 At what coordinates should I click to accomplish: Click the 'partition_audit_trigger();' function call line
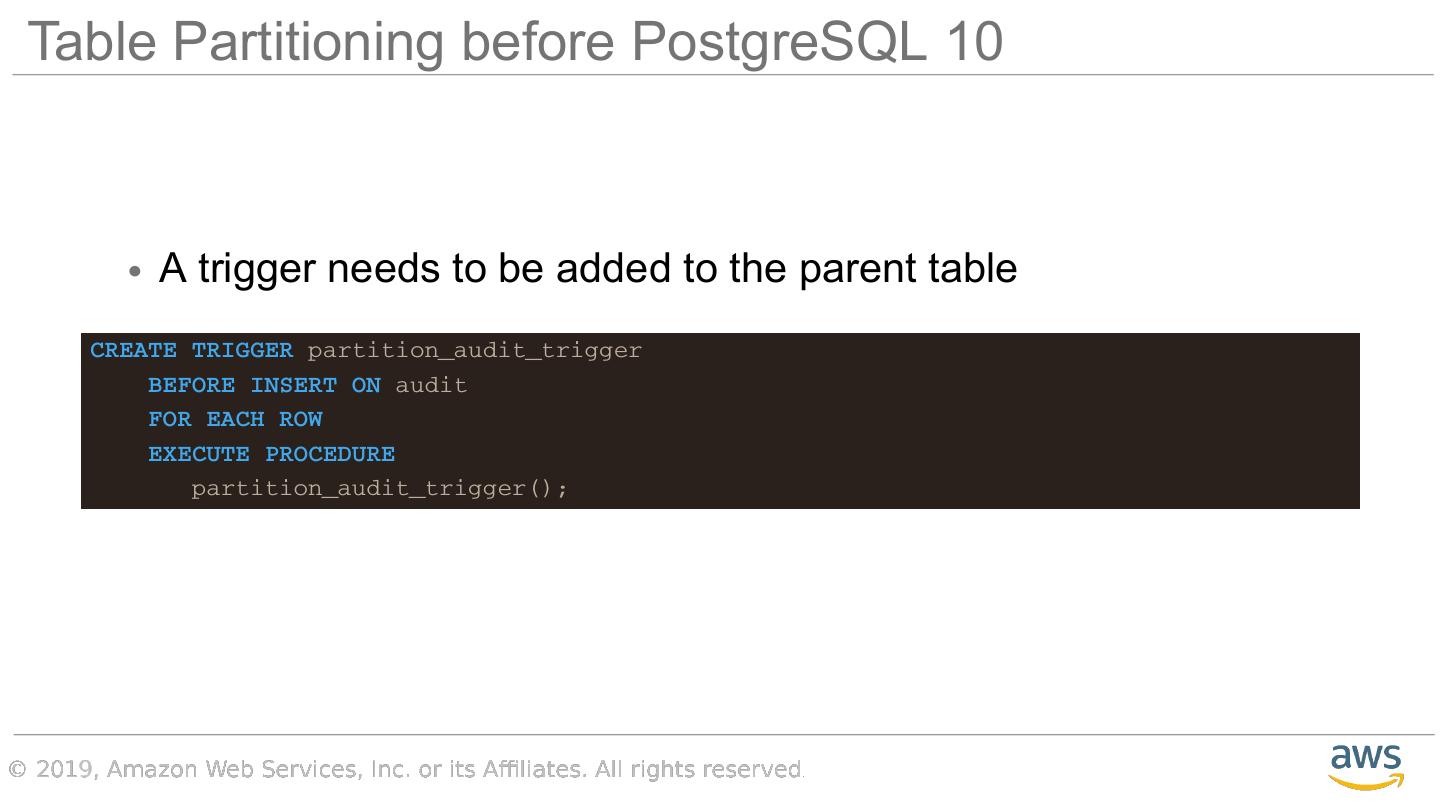click(379, 489)
